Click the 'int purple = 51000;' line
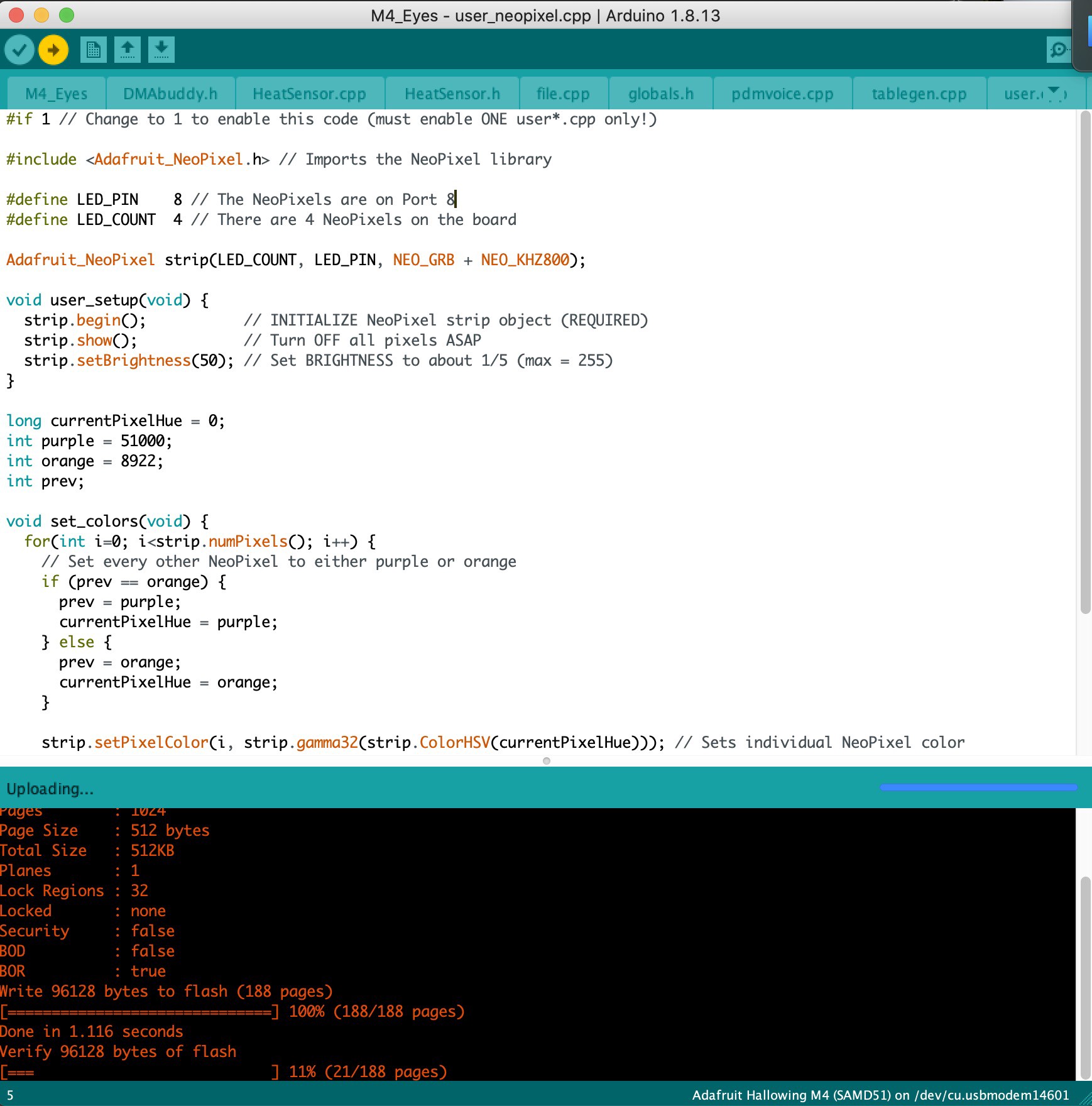 click(x=89, y=441)
